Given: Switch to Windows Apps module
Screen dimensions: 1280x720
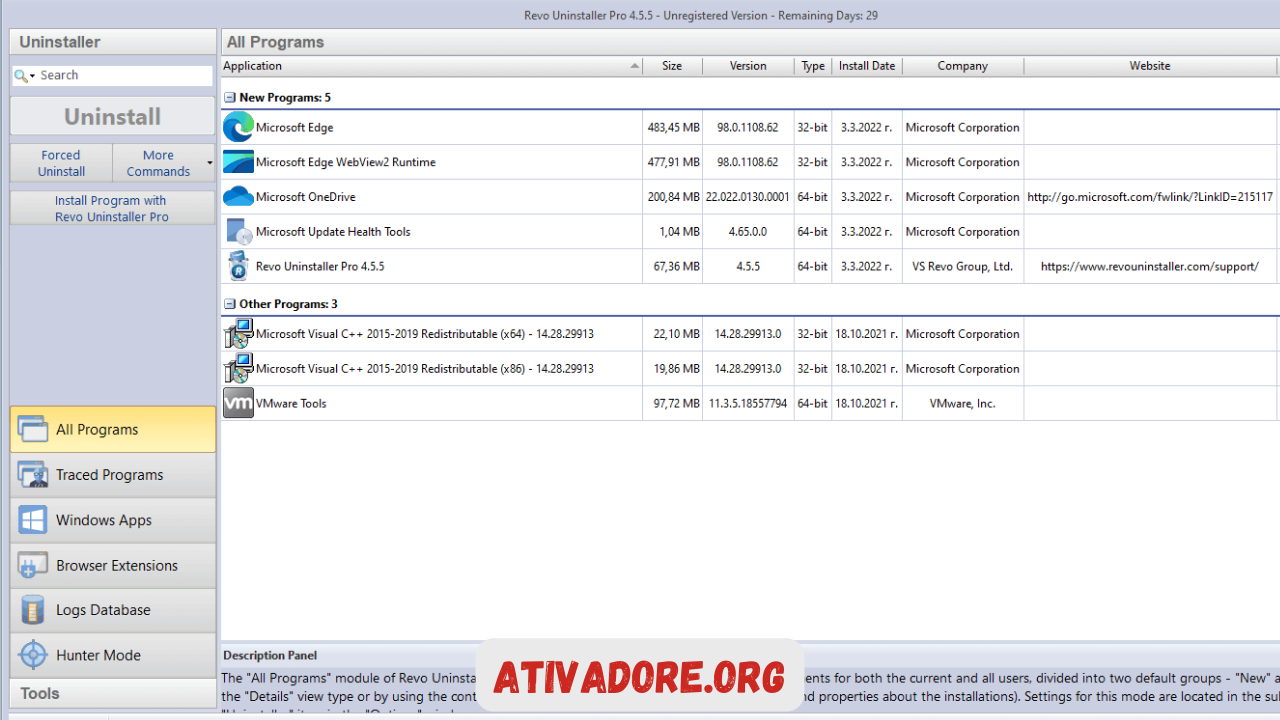Looking at the screenshot, I should (113, 520).
